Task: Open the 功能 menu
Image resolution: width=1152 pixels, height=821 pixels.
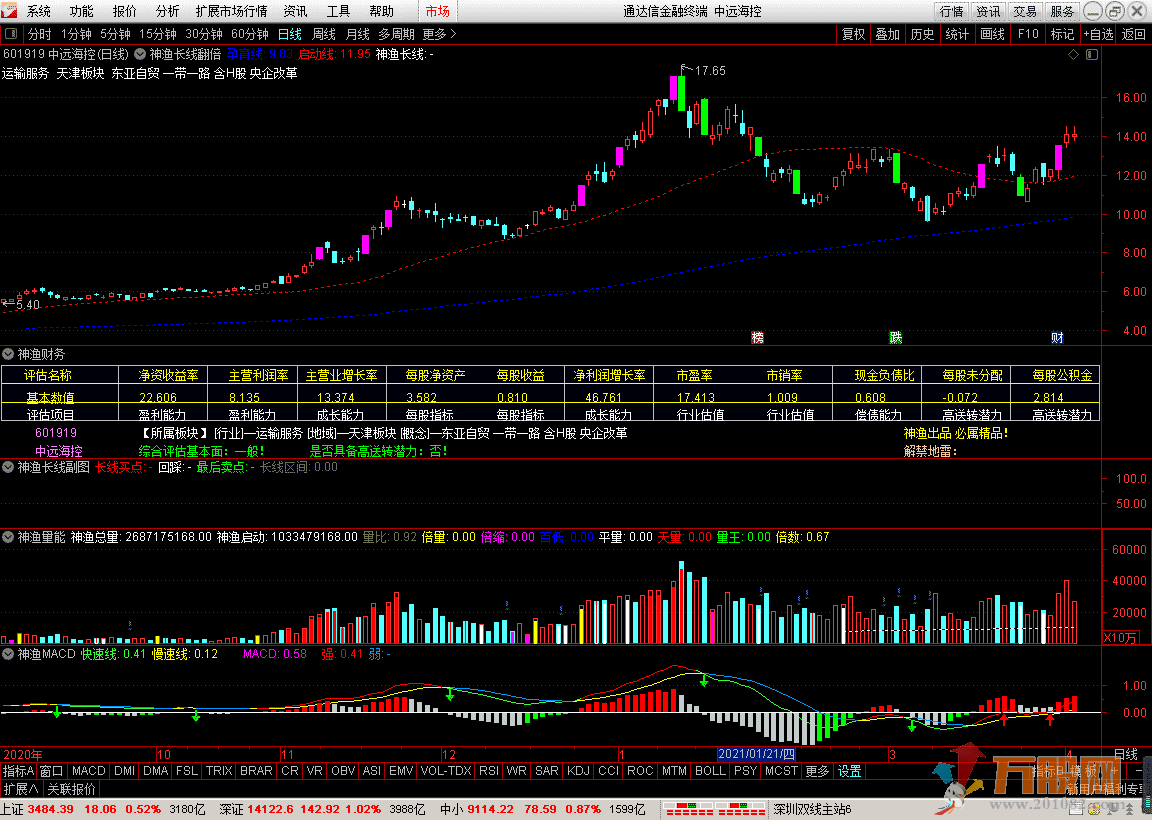Action: point(82,11)
